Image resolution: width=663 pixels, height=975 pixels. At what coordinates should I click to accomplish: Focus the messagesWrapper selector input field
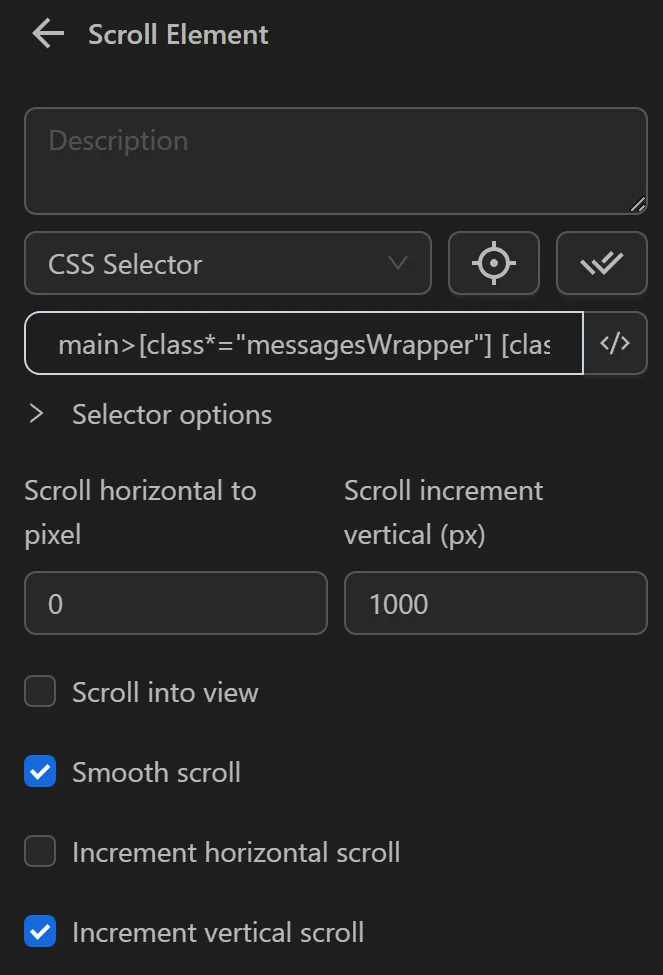click(x=300, y=343)
